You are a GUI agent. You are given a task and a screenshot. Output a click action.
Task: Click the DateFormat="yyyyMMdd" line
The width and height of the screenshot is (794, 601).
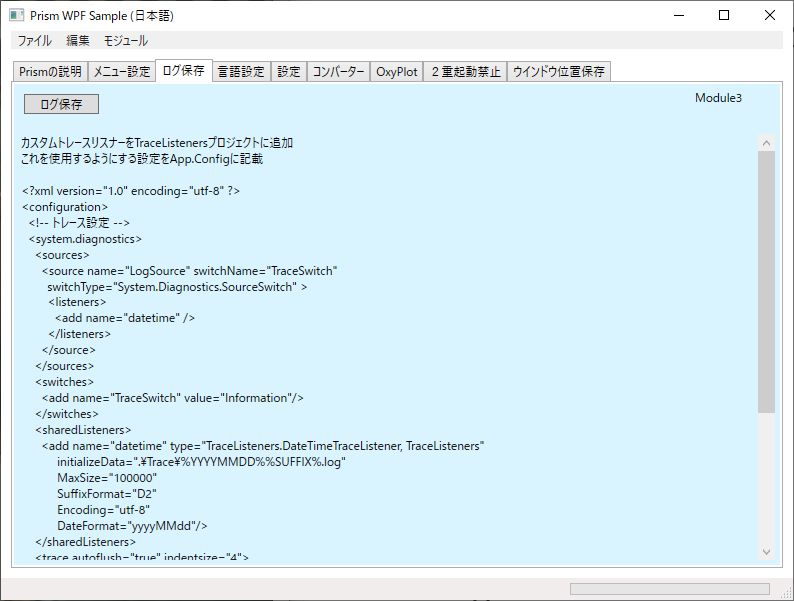132,526
